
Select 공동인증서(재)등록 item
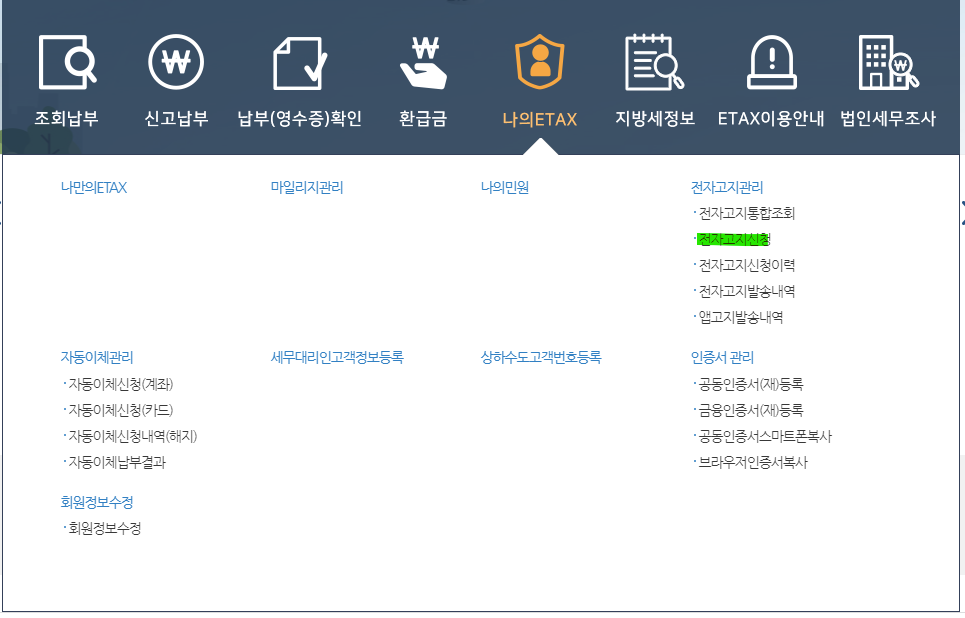pos(751,385)
